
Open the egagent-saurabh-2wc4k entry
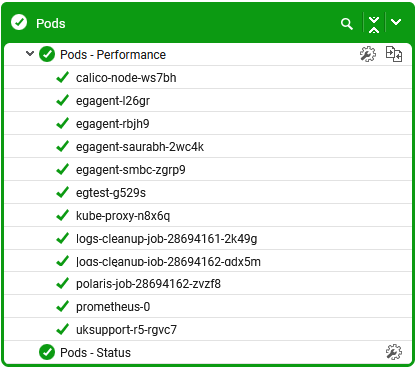tap(140, 147)
